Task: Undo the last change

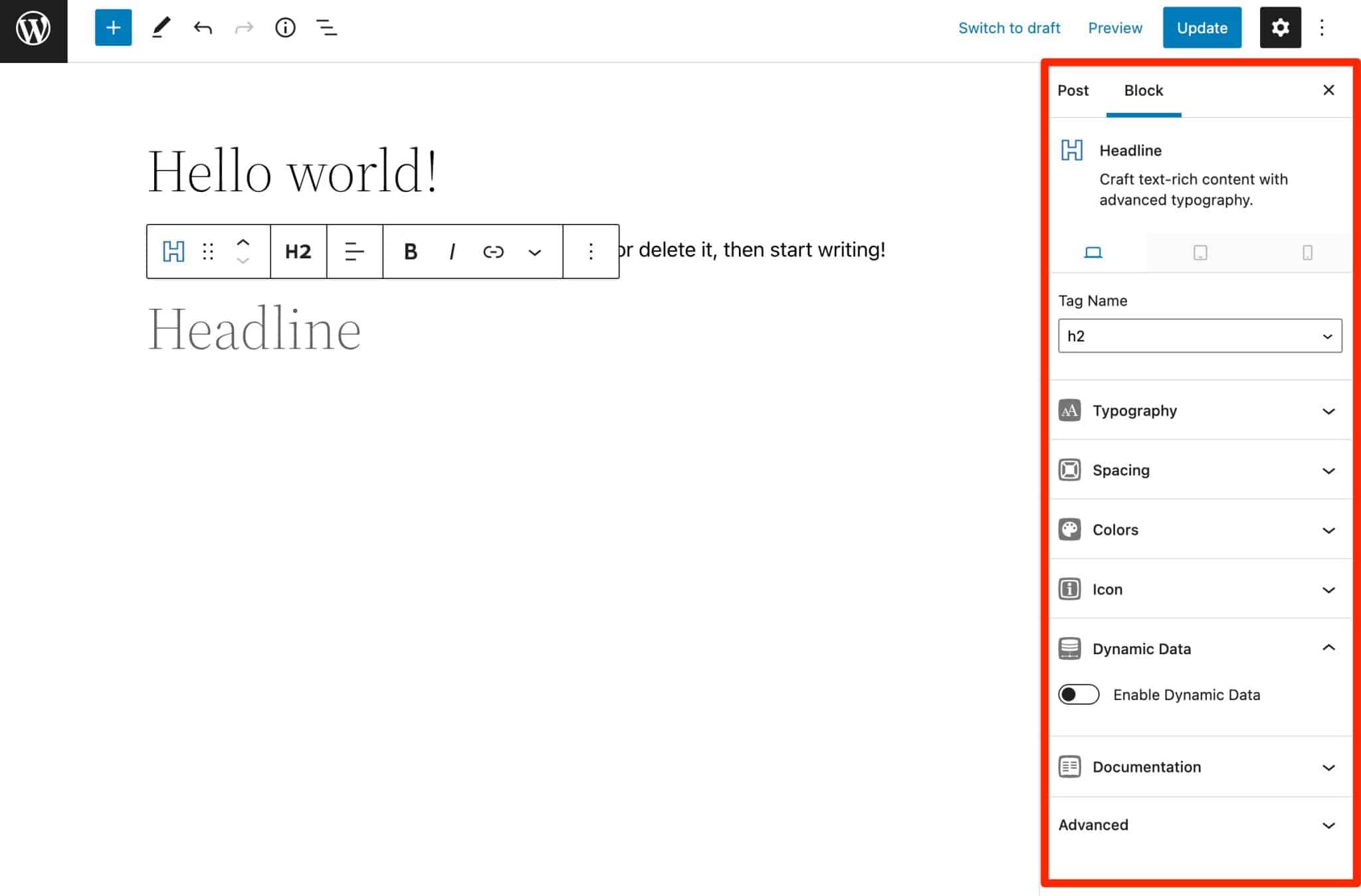Action: [203, 27]
